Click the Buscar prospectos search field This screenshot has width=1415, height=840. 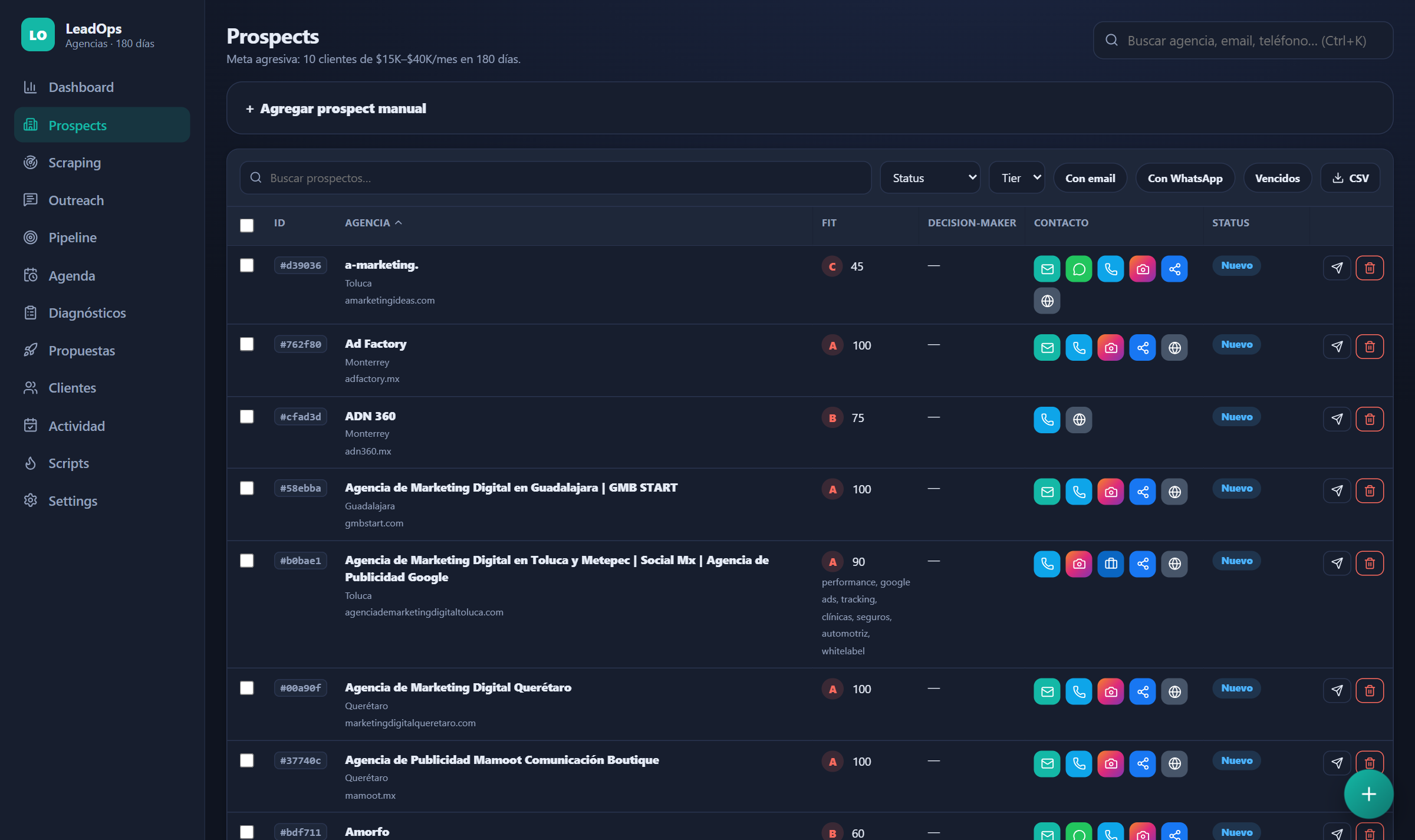click(555, 178)
